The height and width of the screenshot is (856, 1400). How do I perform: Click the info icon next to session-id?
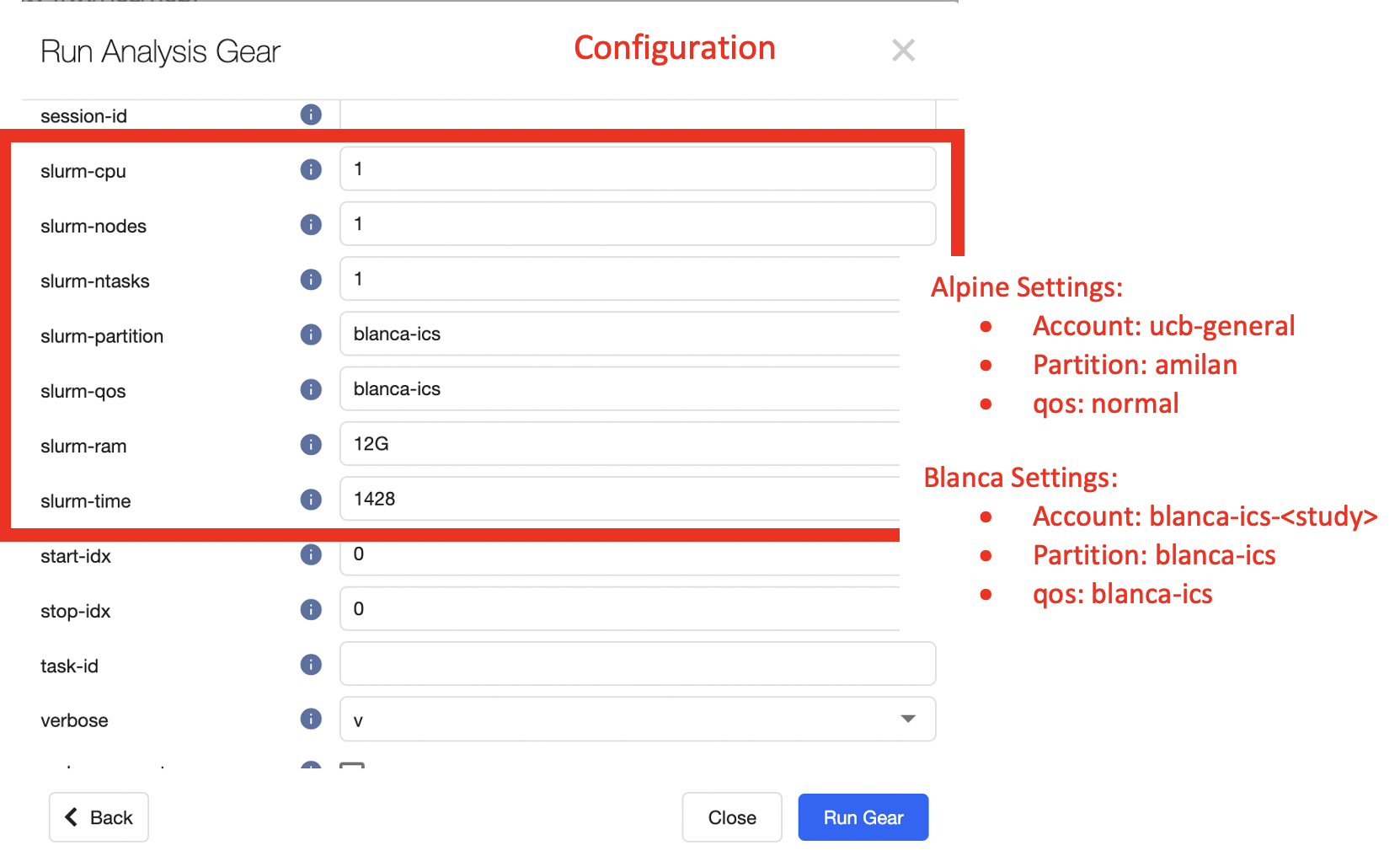311,115
